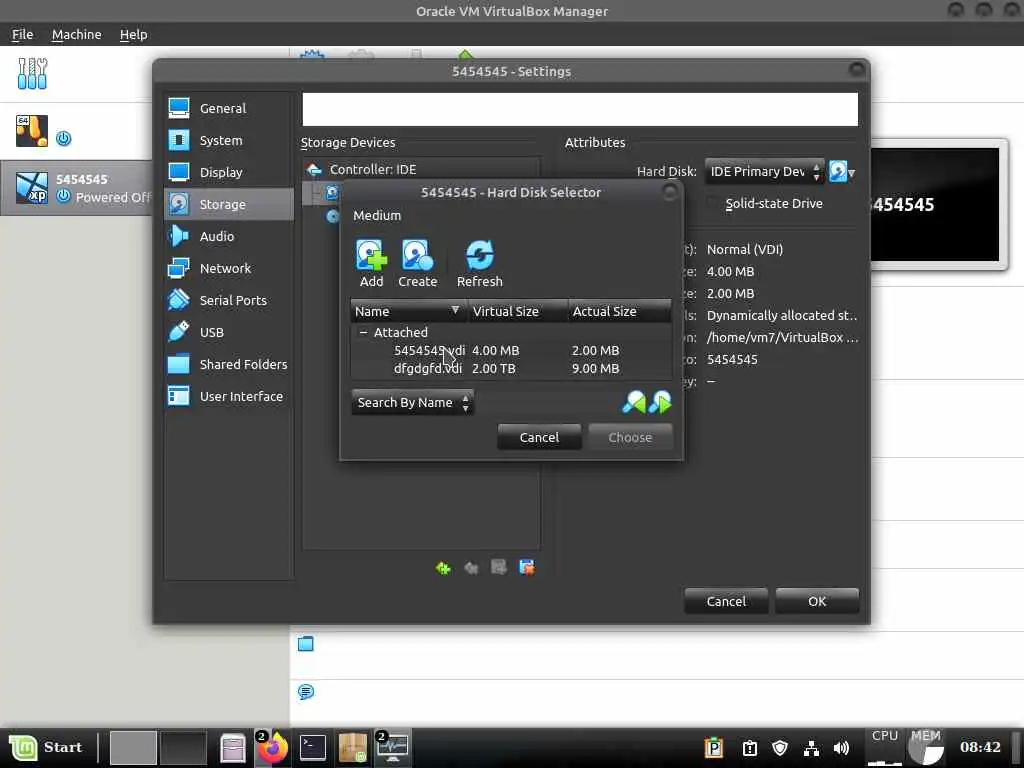Image resolution: width=1024 pixels, height=768 pixels.
Task: Open the File menu
Action: tap(22, 35)
